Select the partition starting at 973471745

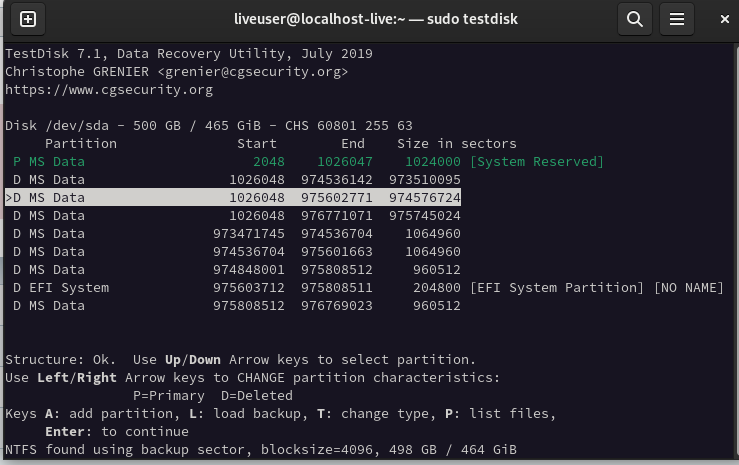[x=233, y=233]
